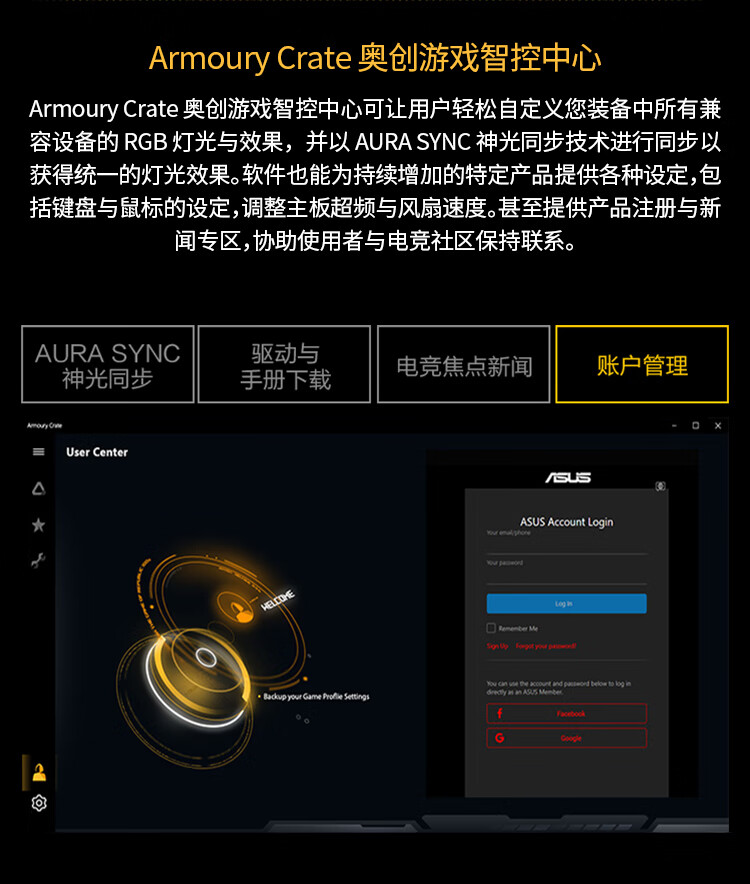
Task: Click the Facebook logo icon
Action: pyautogui.click(x=500, y=713)
